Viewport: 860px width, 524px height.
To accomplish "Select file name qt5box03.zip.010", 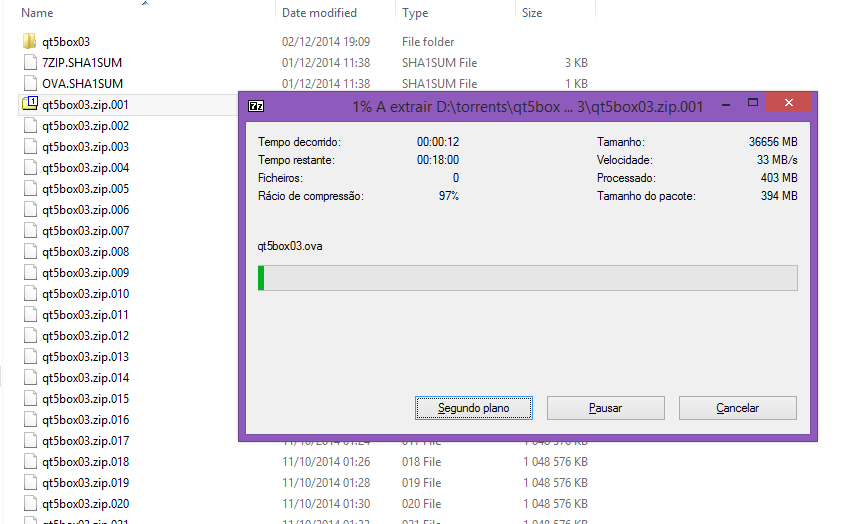I will [85, 294].
